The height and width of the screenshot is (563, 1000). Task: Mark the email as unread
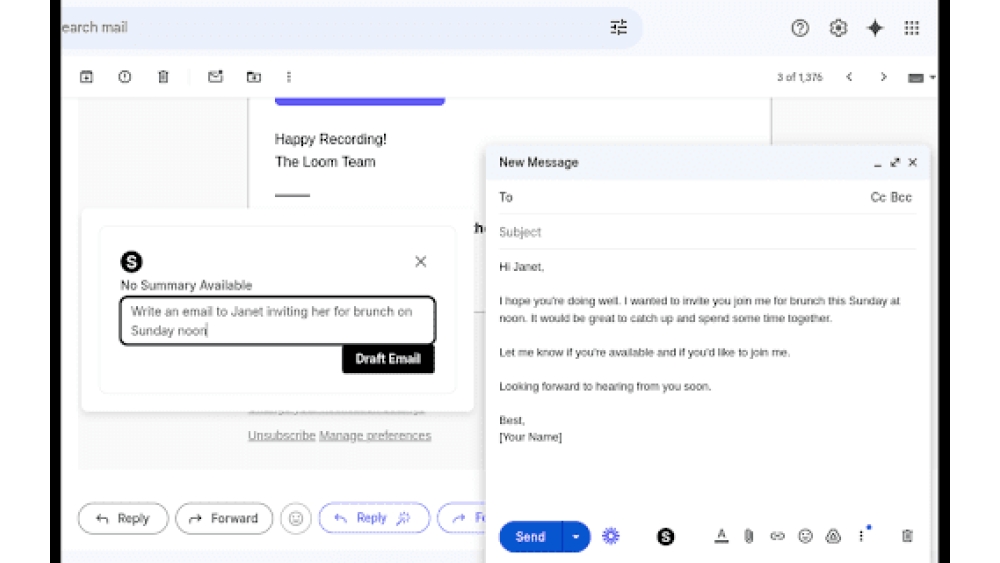(x=216, y=77)
